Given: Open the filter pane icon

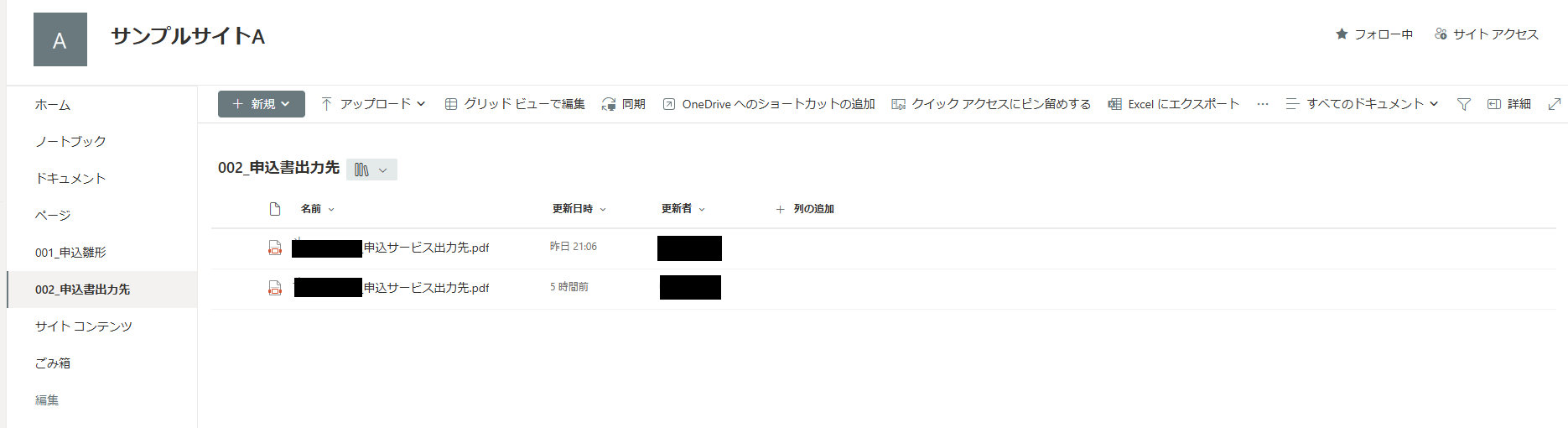Looking at the screenshot, I should click(x=1464, y=104).
